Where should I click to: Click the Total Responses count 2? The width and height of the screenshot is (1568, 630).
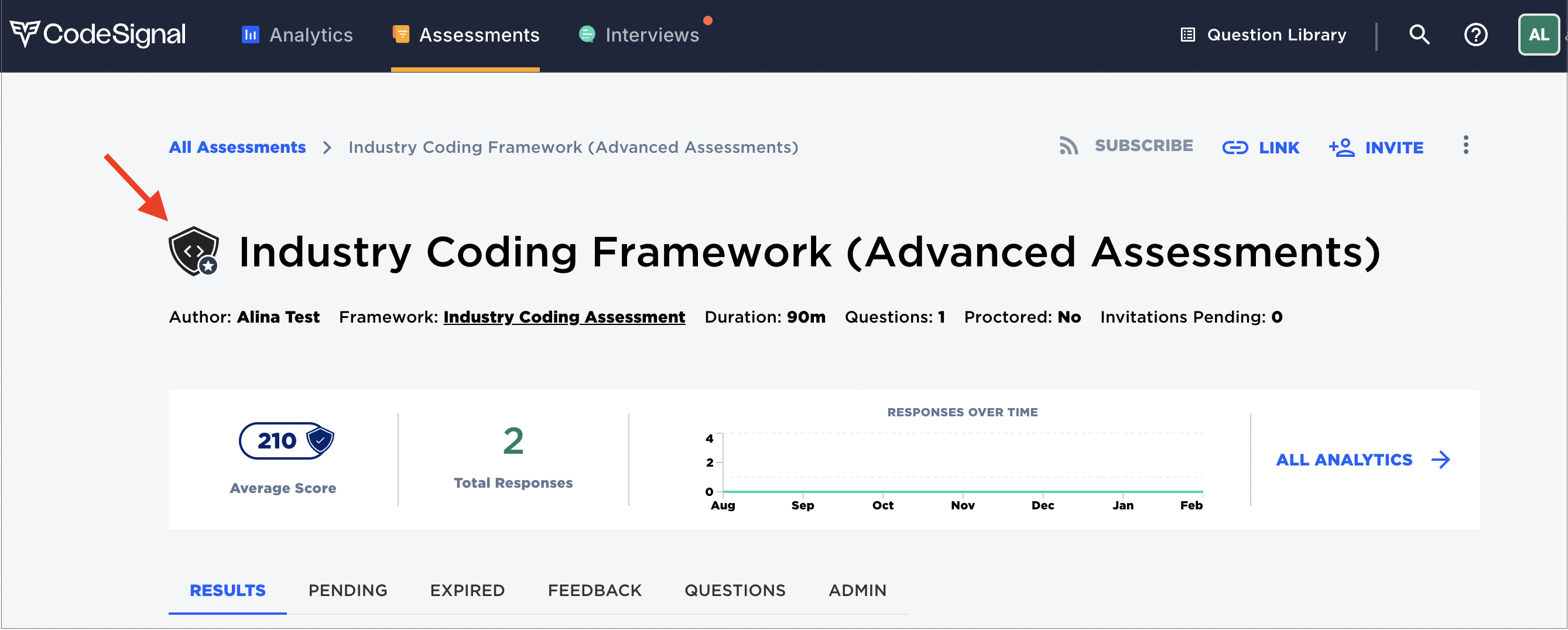[x=513, y=441]
